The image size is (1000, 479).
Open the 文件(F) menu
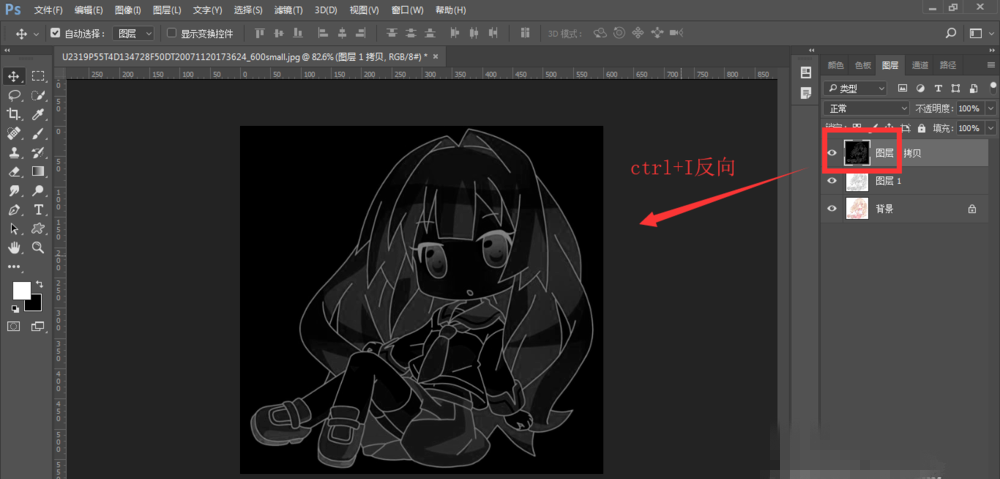(x=48, y=10)
